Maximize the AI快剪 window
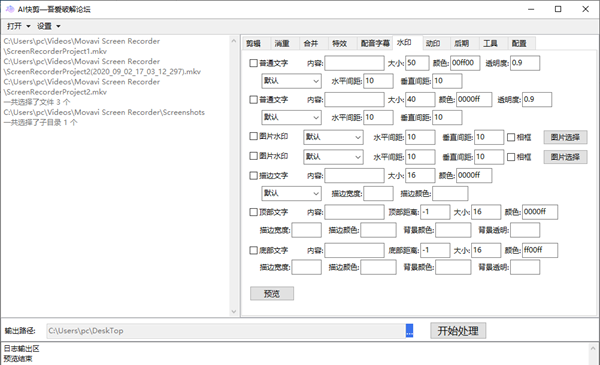Viewport: 600px width, 365px height. click(558, 9)
